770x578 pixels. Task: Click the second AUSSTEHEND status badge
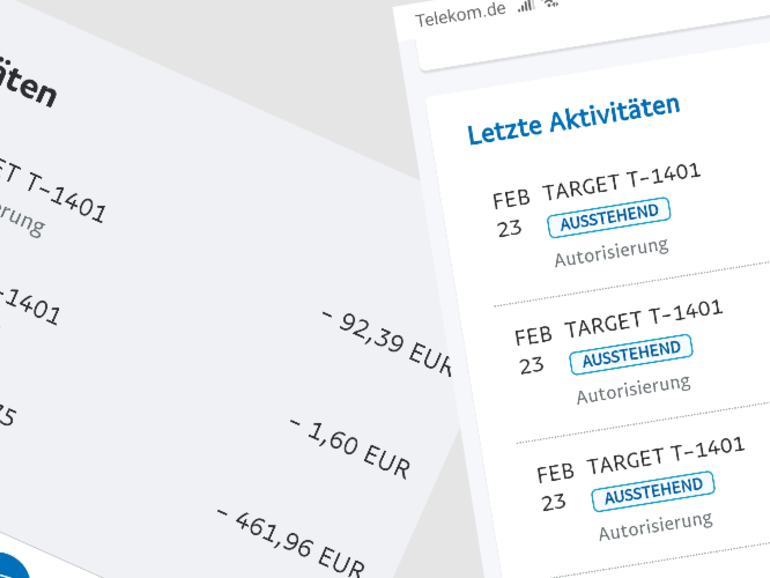coord(631,353)
